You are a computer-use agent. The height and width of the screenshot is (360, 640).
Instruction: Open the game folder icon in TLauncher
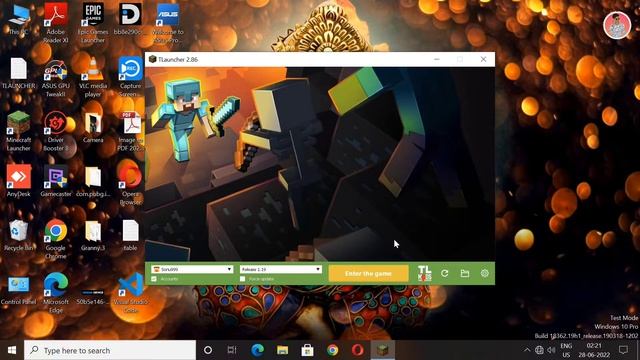pos(464,273)
